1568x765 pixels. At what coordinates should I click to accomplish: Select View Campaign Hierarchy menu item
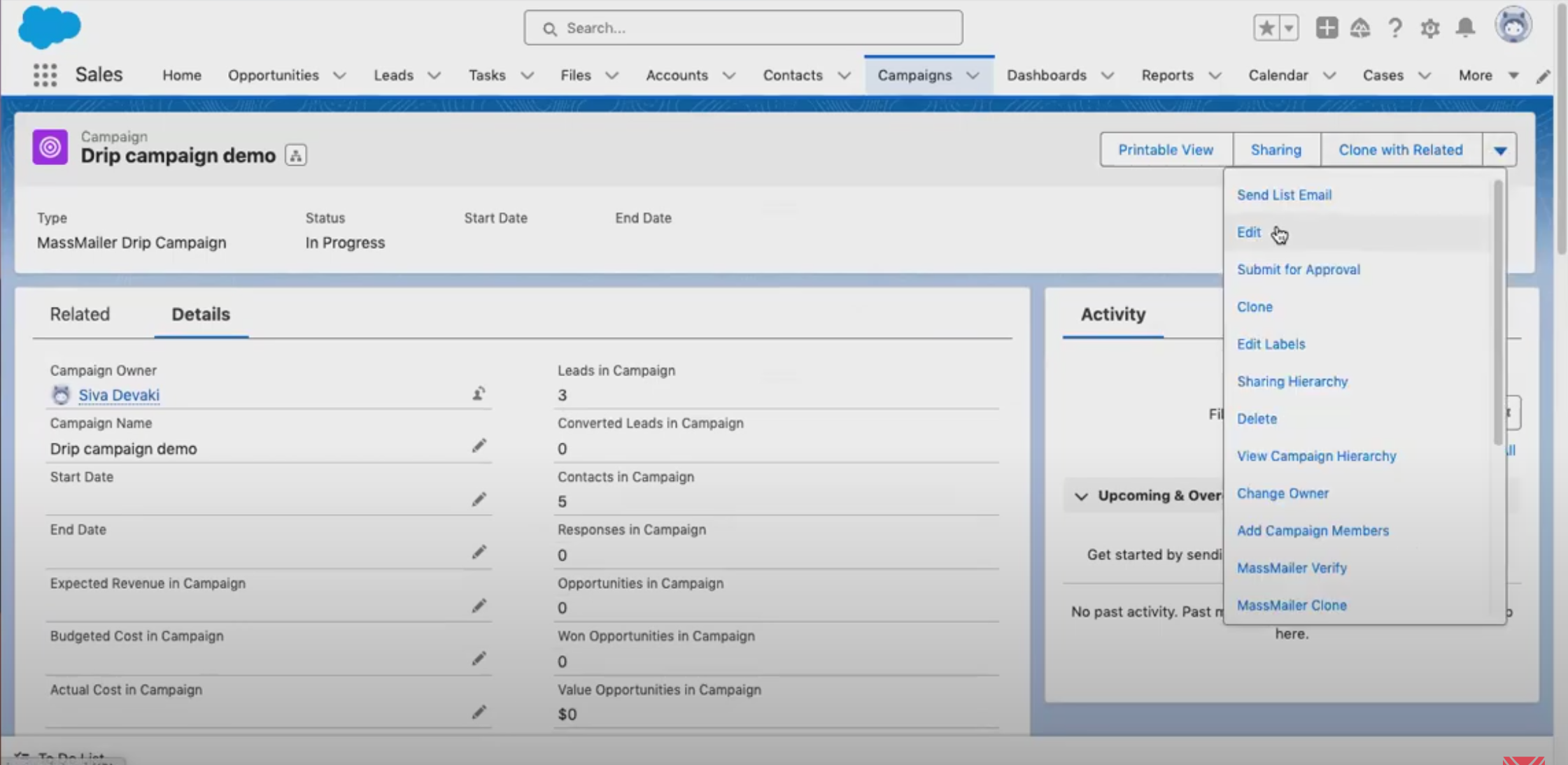click(1316, 456)
